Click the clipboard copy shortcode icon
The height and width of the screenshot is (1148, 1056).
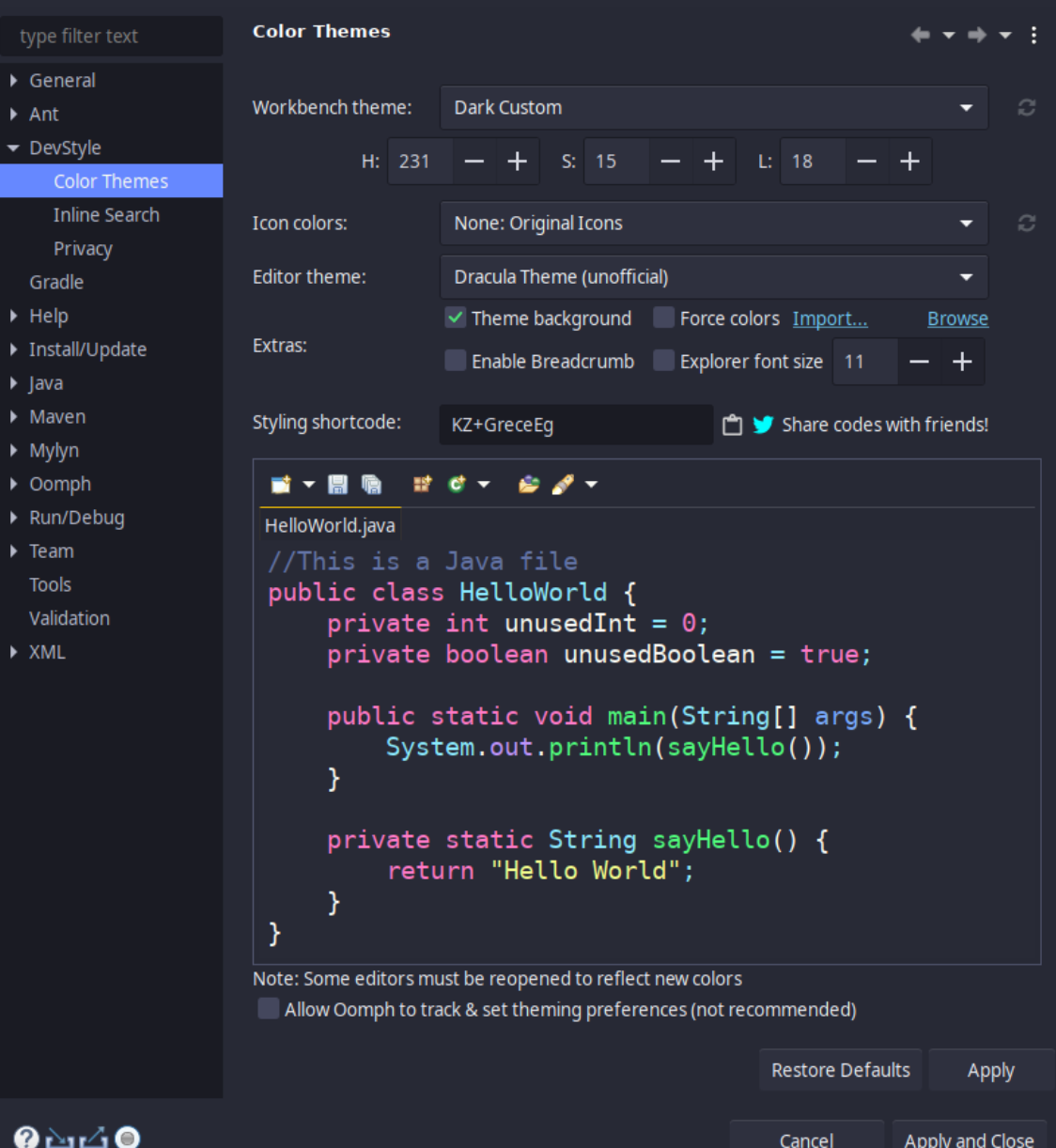(x=732, y=425)
